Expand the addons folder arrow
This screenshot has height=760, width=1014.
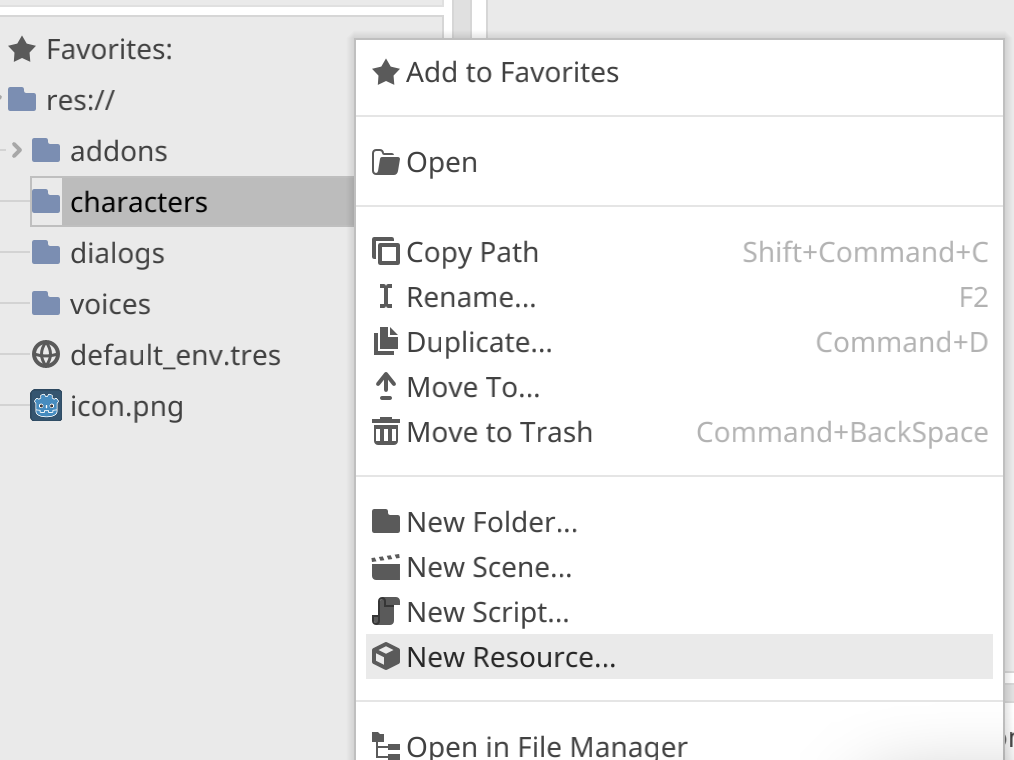(x=16, y=151)
